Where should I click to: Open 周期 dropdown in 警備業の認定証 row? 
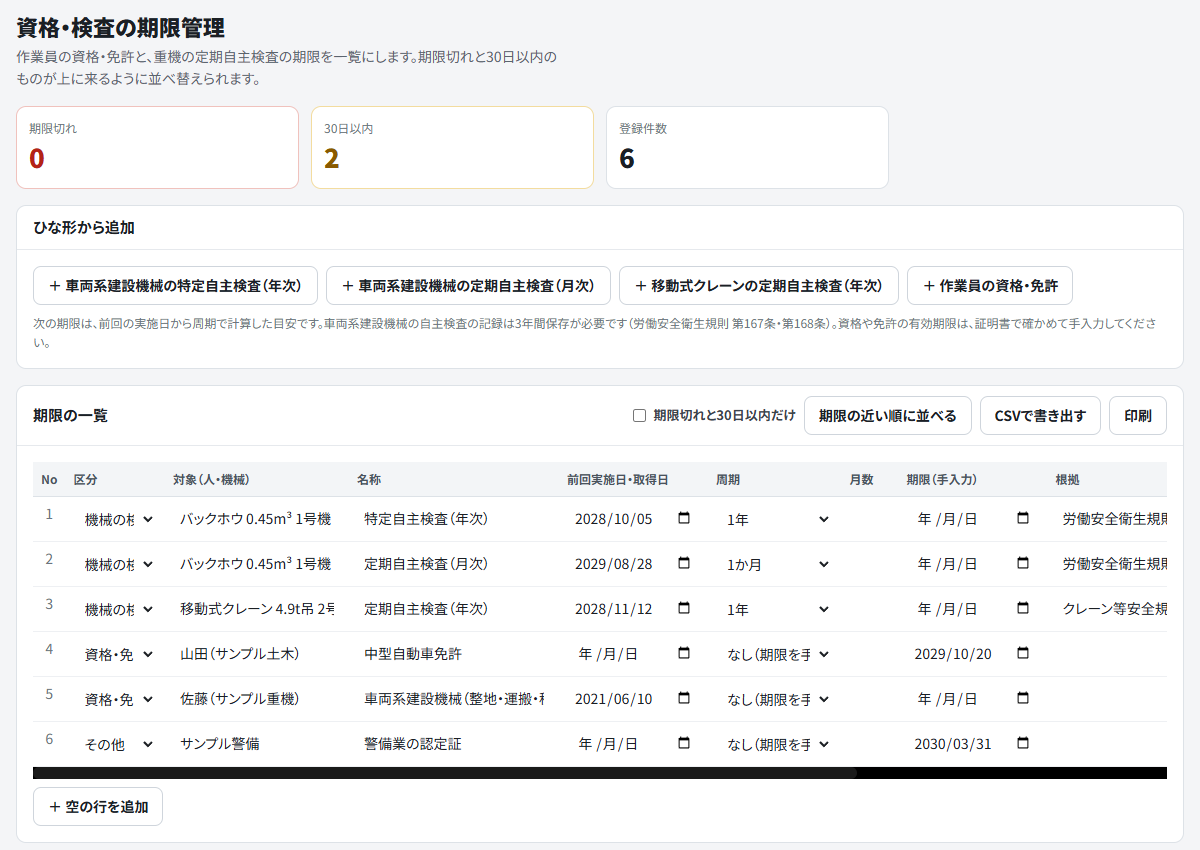click(778, 744)
